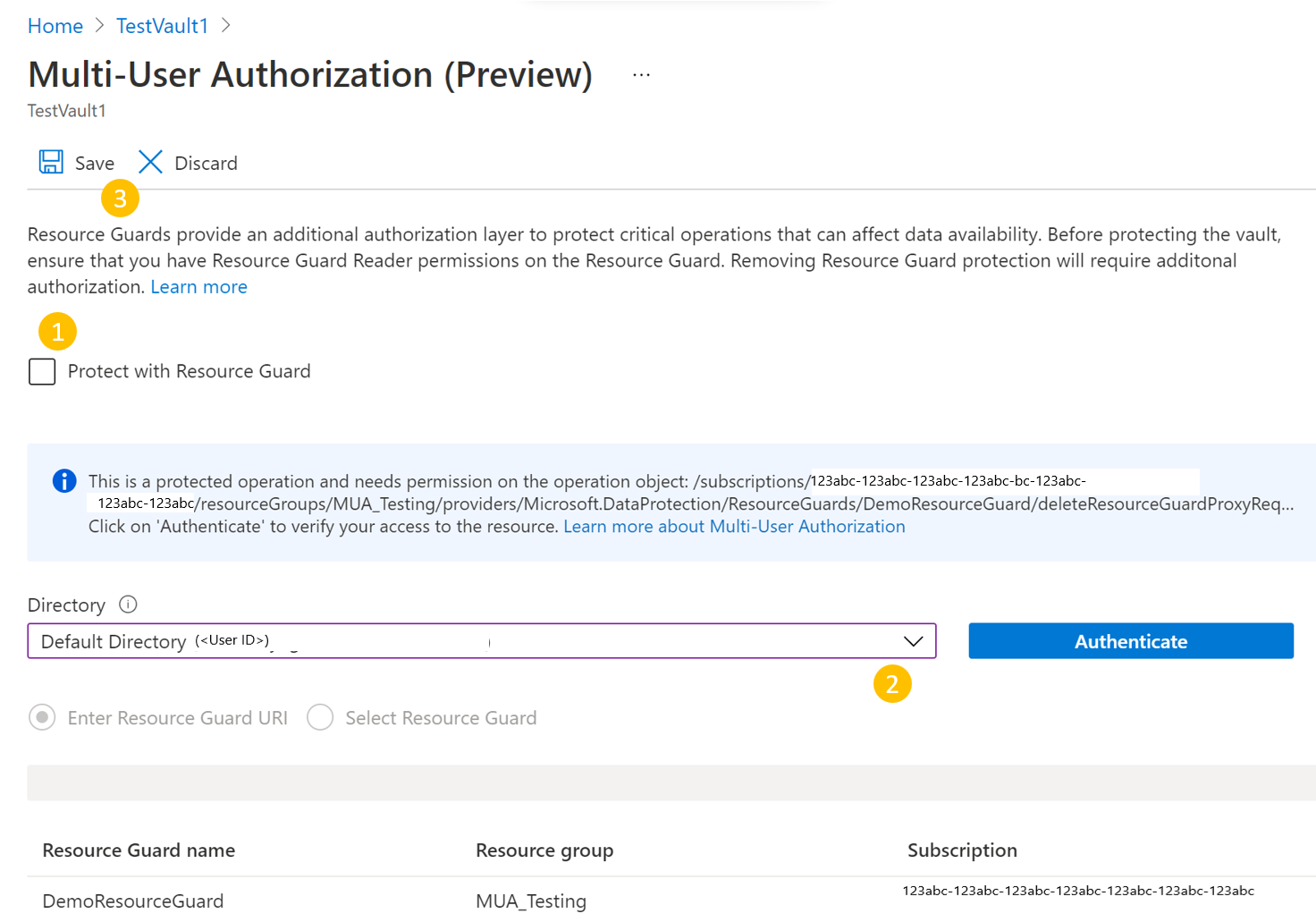Viewport: 1316px width, 922px height.
Task: Select the DemoResourceGuard table row
Action: click(132, 901)
